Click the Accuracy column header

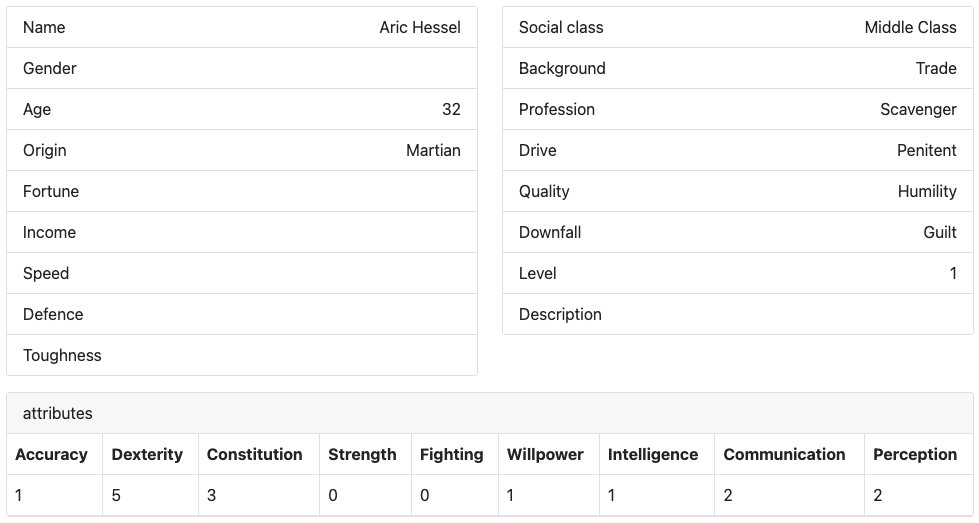pyautogui.click(x=52, y=454)
